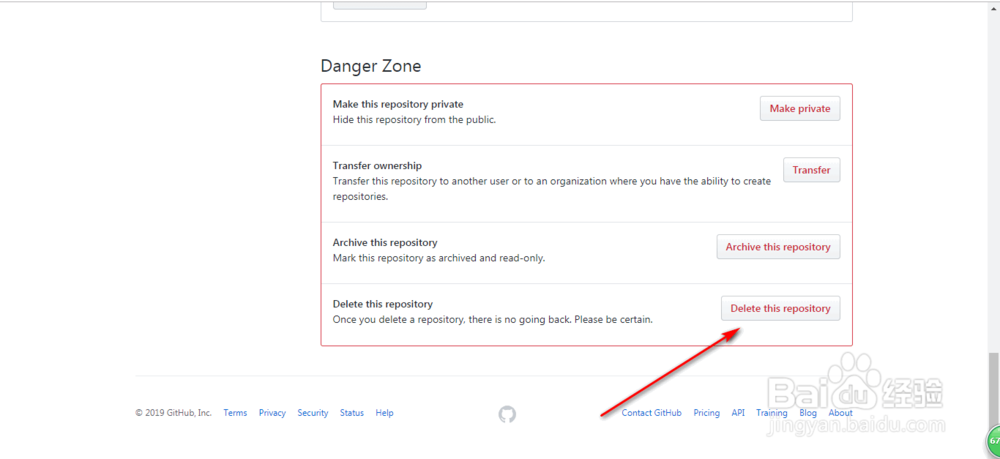Image resolution: width=1000 pixels, height=459 pixels.
Task: Open the Terms footer link
Action: pos(235,413)
